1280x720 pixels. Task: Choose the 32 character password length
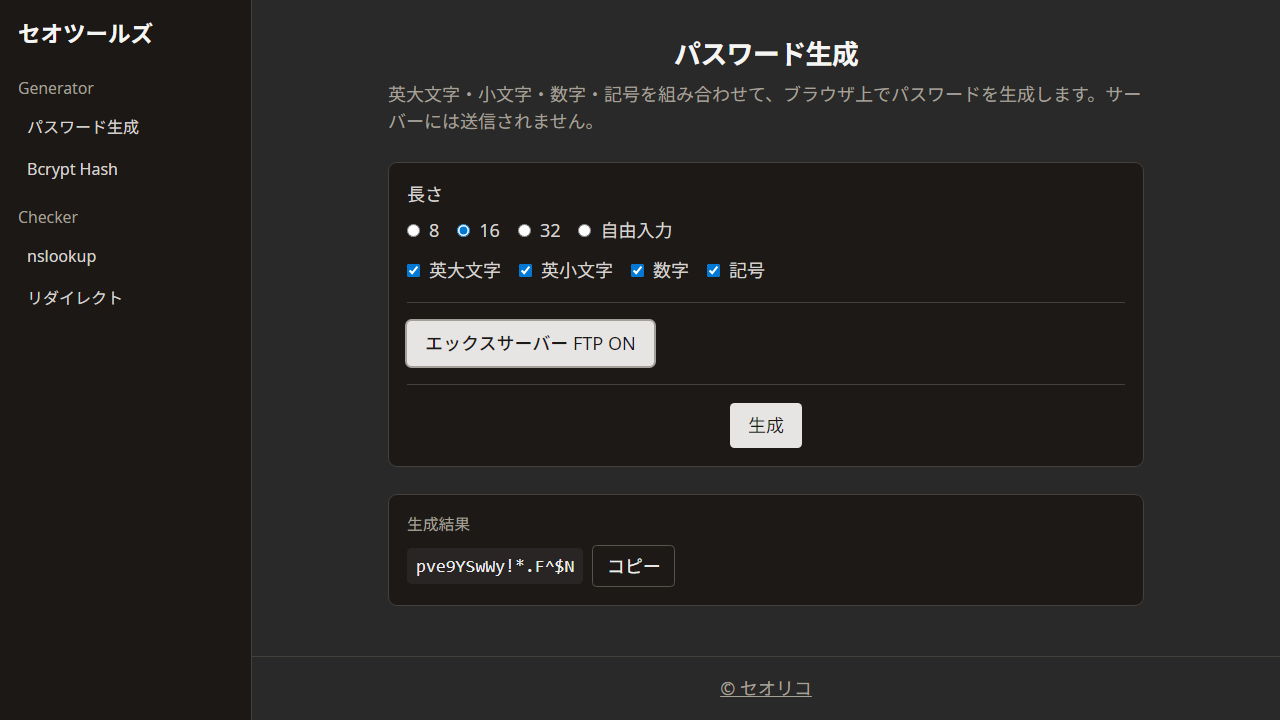[x=524, y=230]
